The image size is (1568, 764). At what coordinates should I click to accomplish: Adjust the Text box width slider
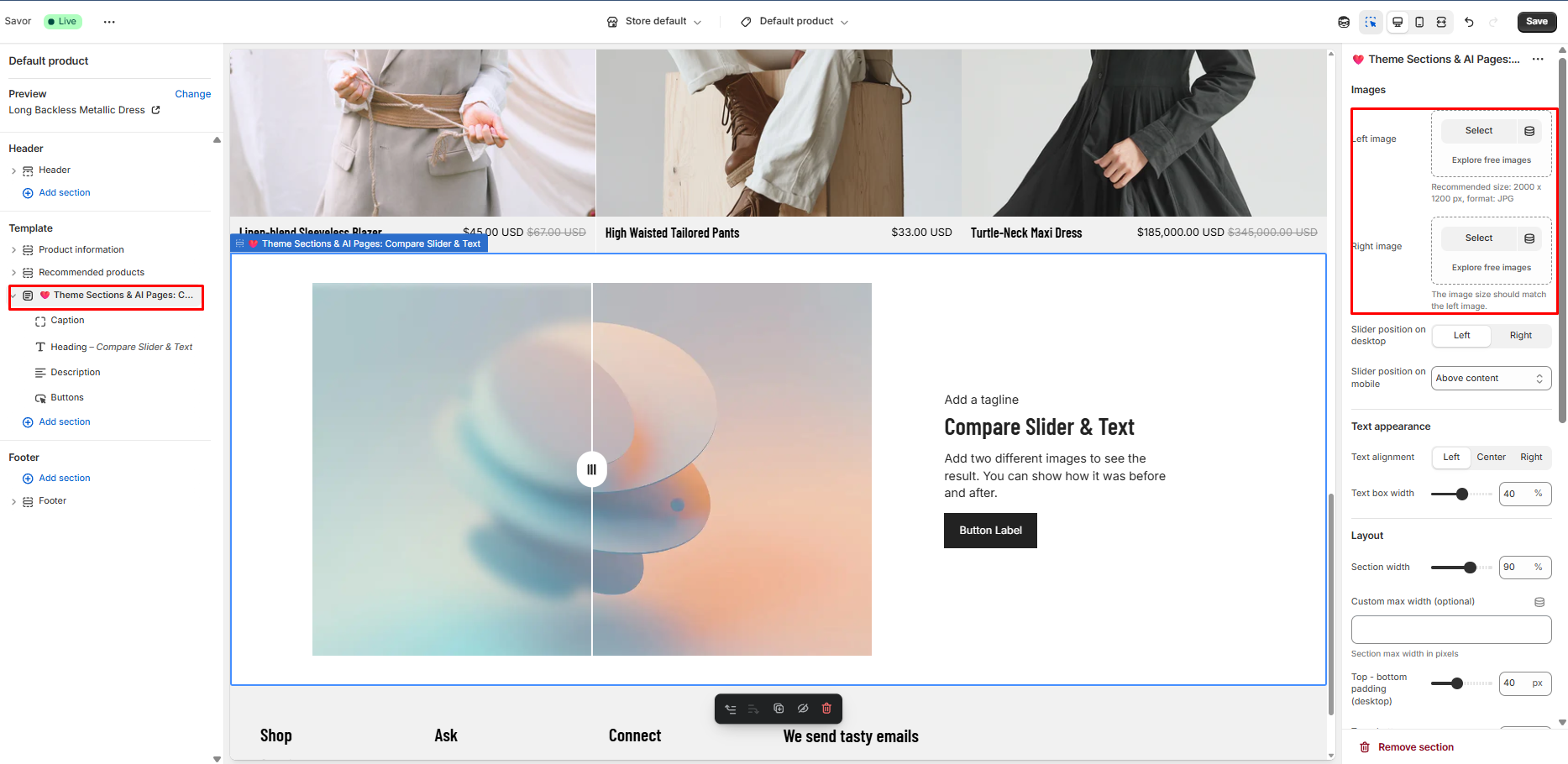(1461, 495)
